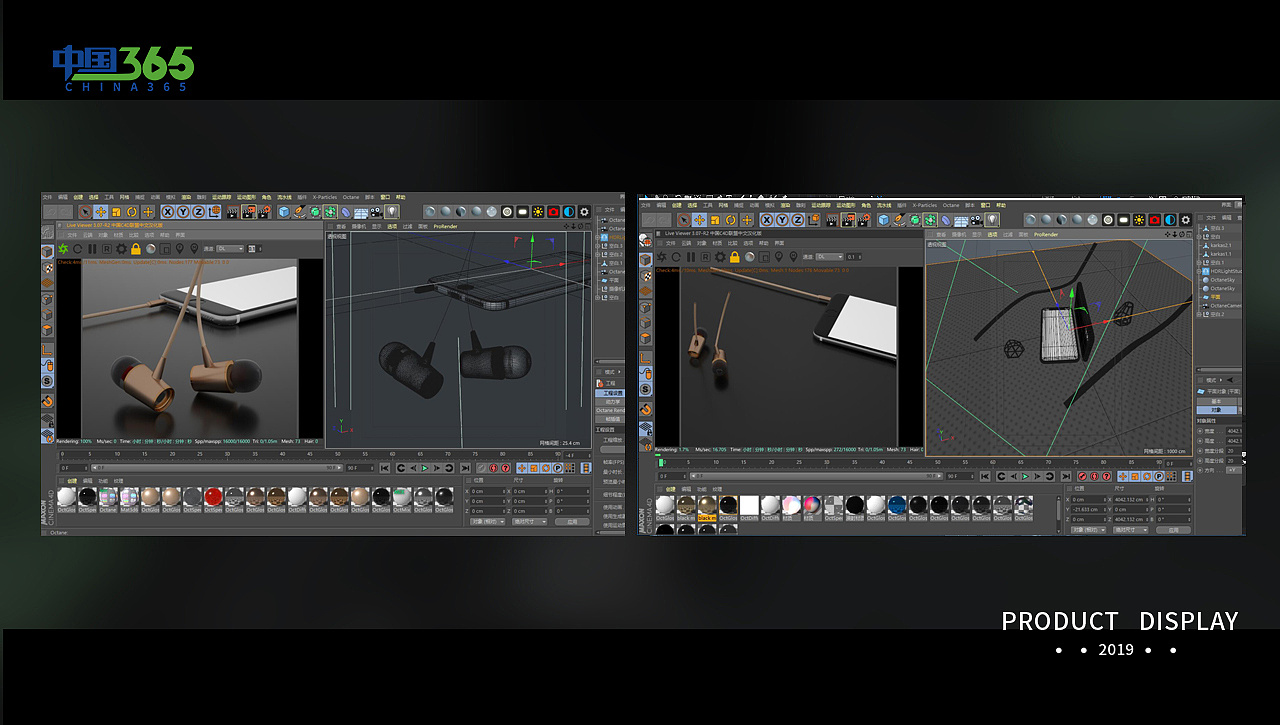Image resolution: width=1280 pixels, height=725 pixels.
Task: Click Reset 'R' icon in right Live Viewer
Action: (705, 257)
